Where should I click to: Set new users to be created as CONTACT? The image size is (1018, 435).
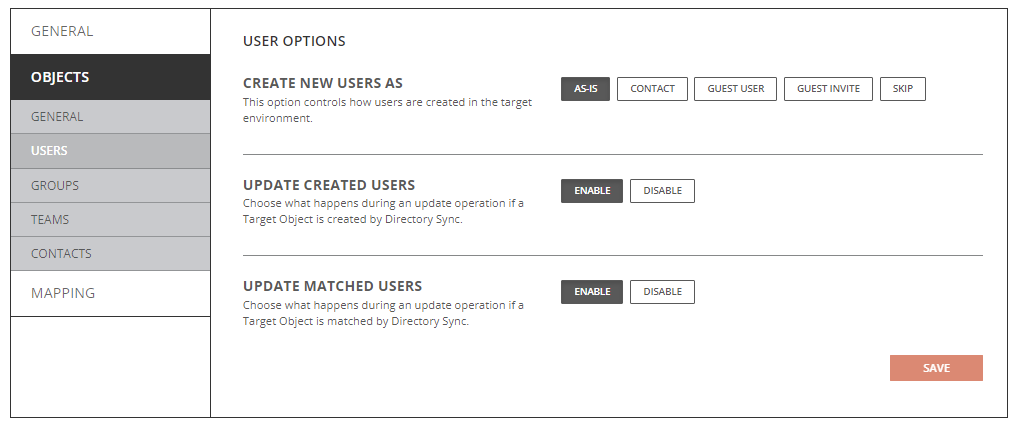click(652, 89)
